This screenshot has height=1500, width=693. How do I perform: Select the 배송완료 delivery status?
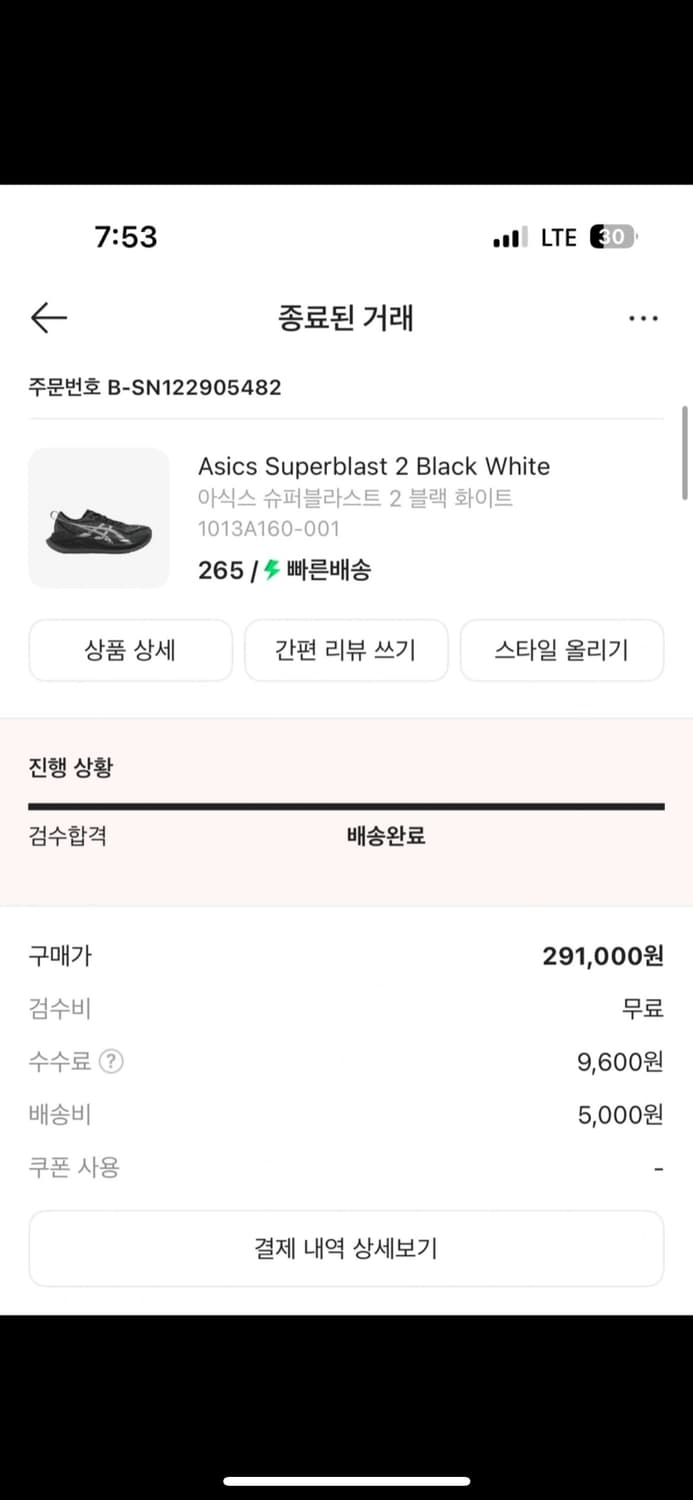click(385, 836)
